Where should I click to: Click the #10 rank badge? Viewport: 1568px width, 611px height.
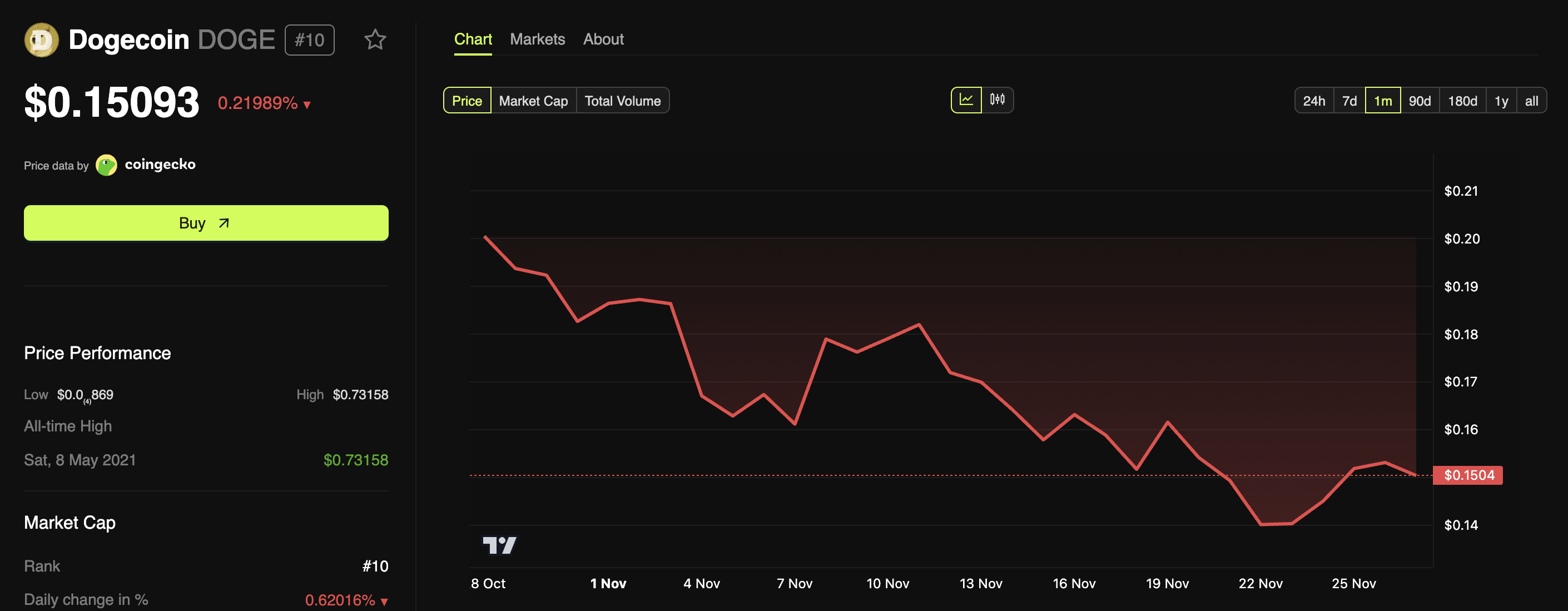tap(309, 40)
